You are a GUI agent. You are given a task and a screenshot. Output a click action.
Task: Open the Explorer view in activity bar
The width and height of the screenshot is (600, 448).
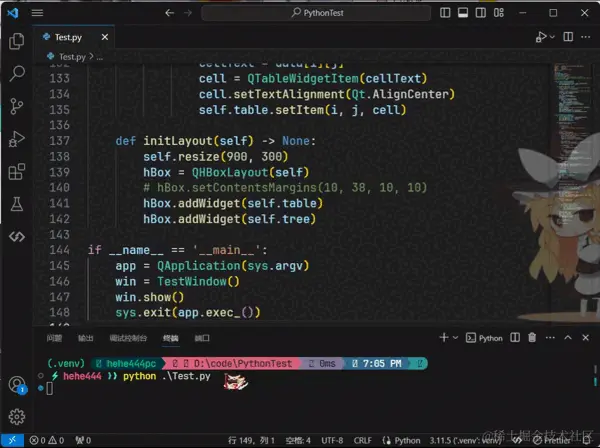point(17,41)
